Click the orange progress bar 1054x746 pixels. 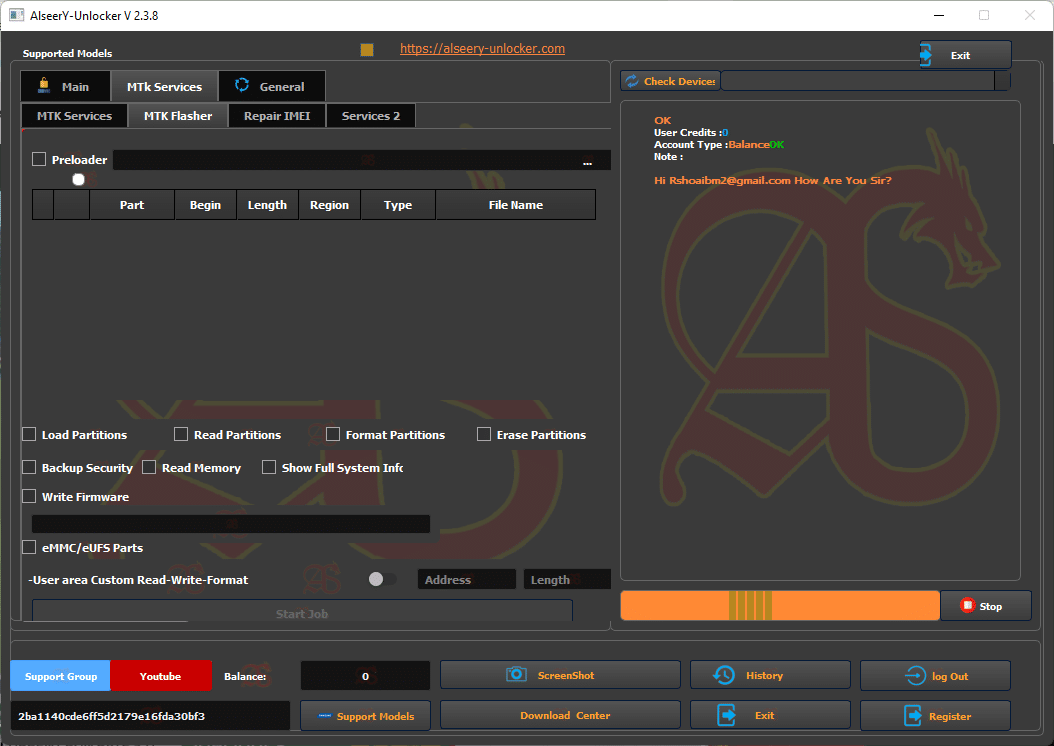click(780, 605)
